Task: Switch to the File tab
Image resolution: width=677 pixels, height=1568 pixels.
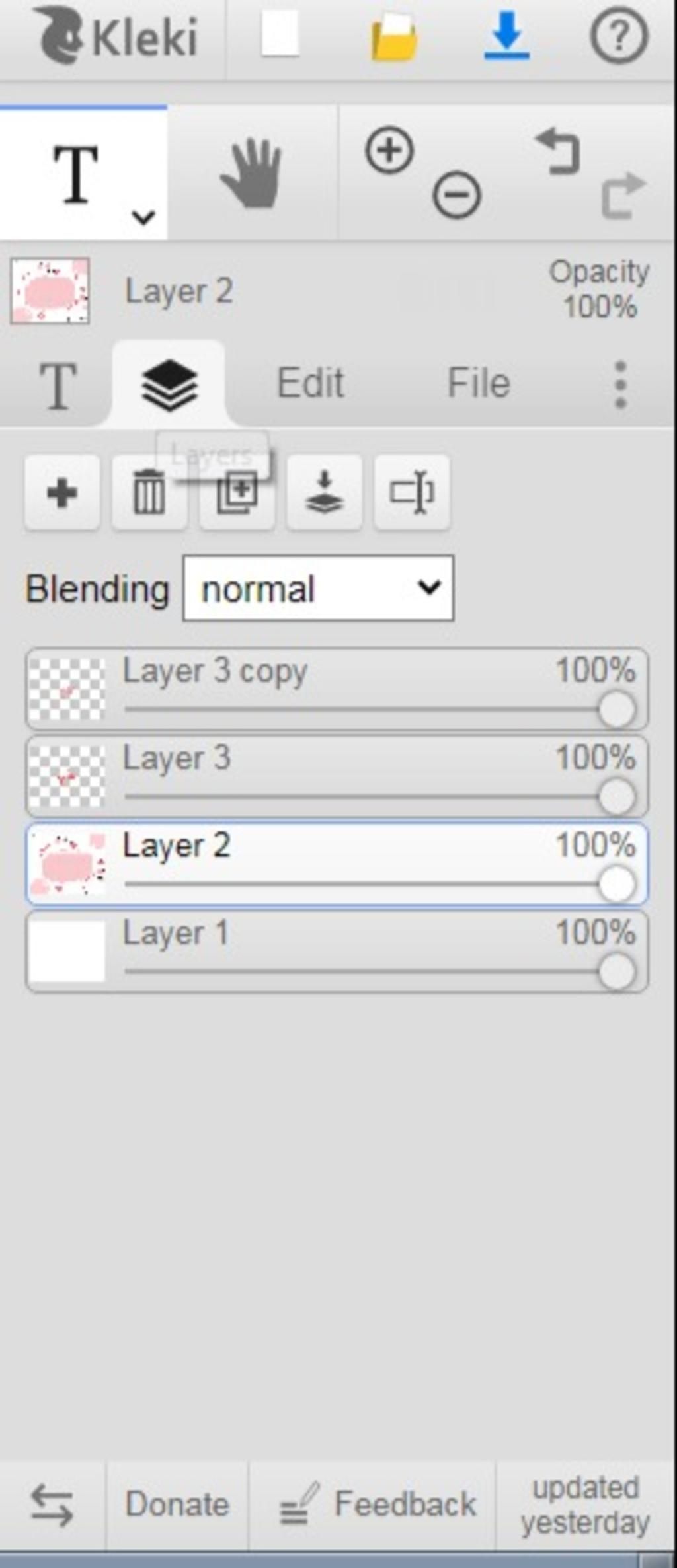Action: tap(479, 383)
